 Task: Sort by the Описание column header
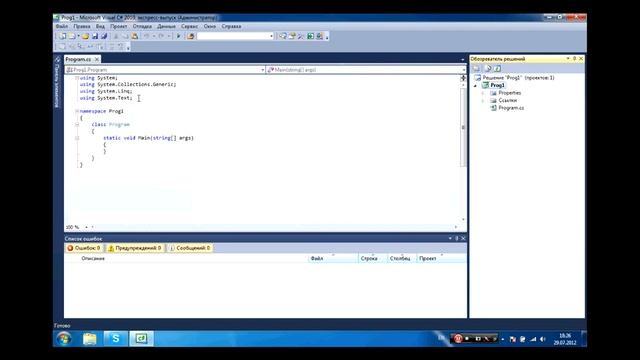click(93, 258)
